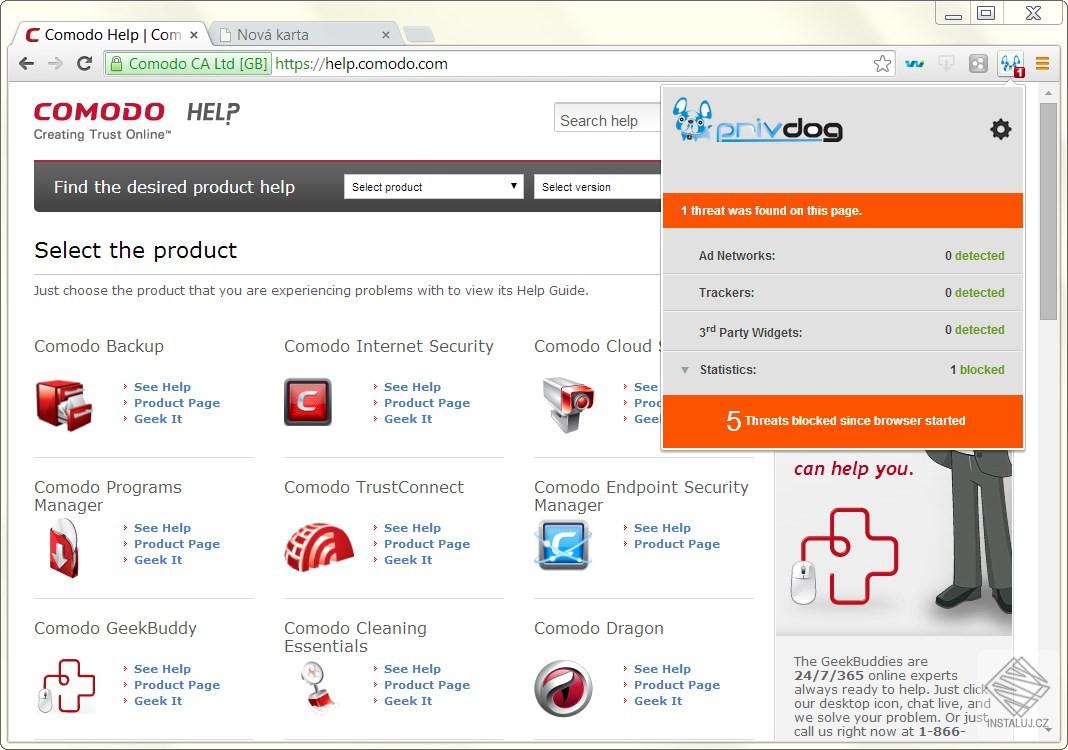Image resolution: width=1068 pixels, height=750 pixels.
Task: Open the Chrome hamburger menu
Action: click(1042, 64)
